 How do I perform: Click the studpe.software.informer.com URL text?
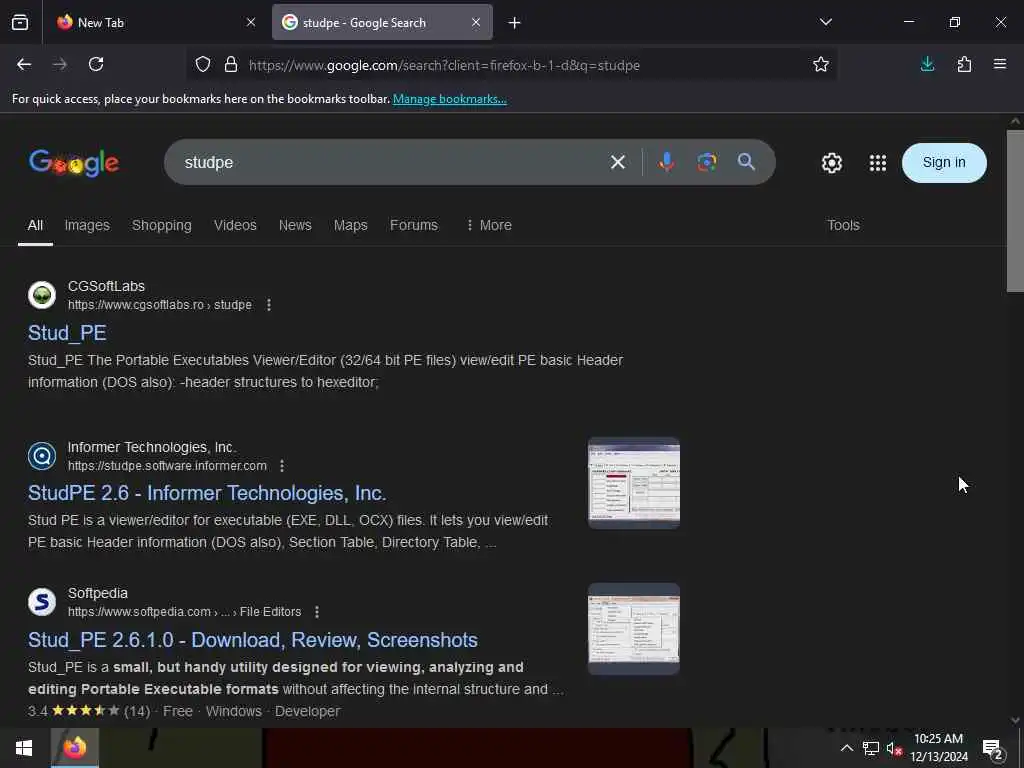click(x=167, y=466)
